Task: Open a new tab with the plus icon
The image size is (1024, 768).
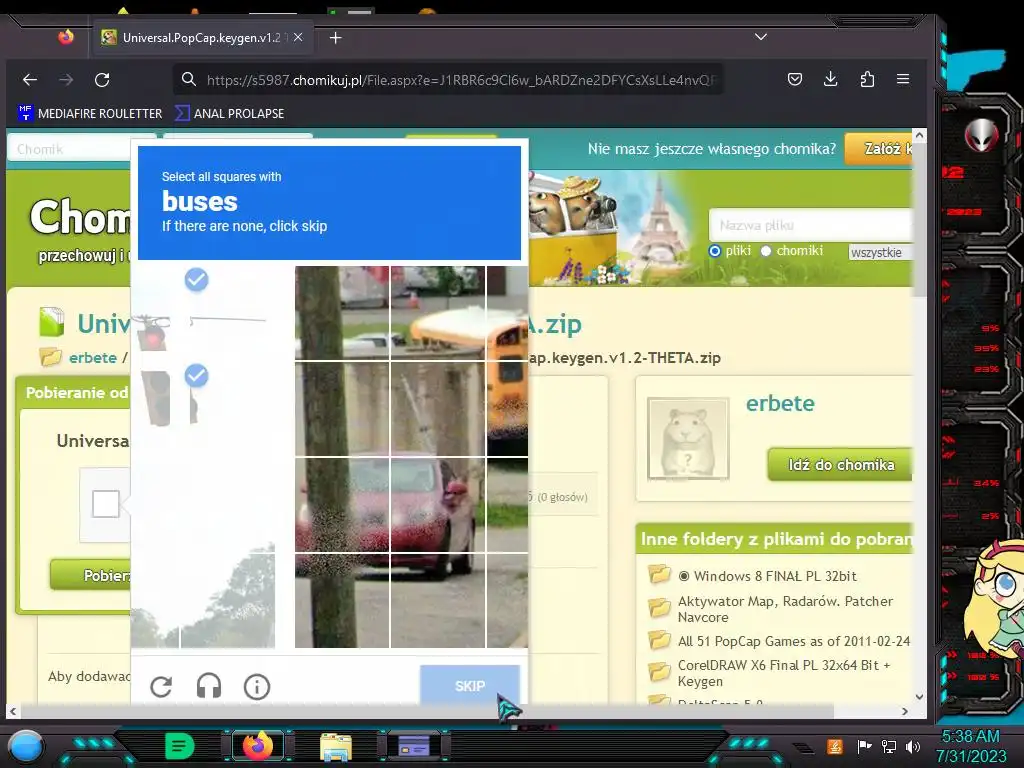Action: click(x=336, y=38)
